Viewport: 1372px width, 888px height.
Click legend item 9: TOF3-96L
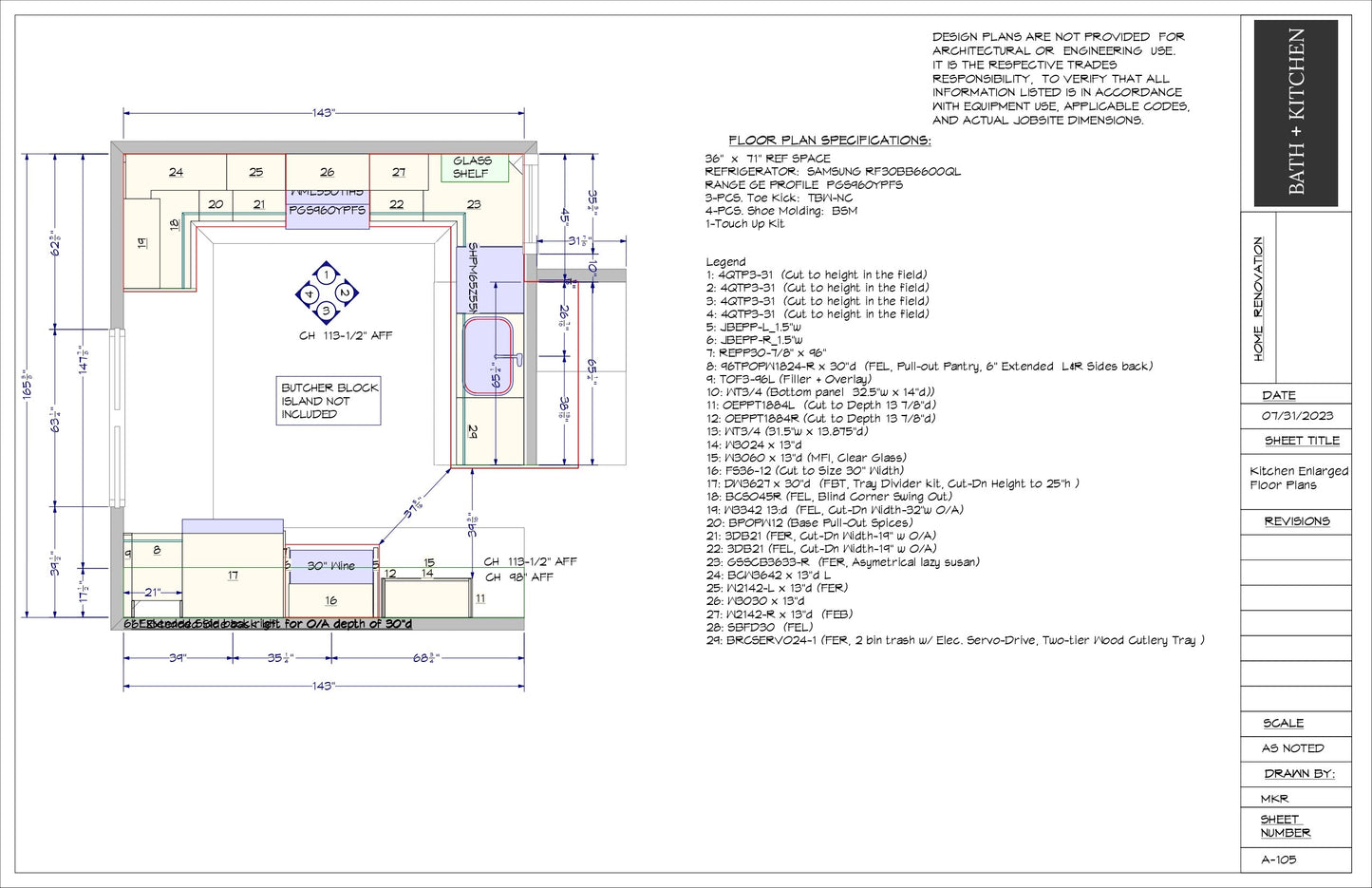pos(788,379)
